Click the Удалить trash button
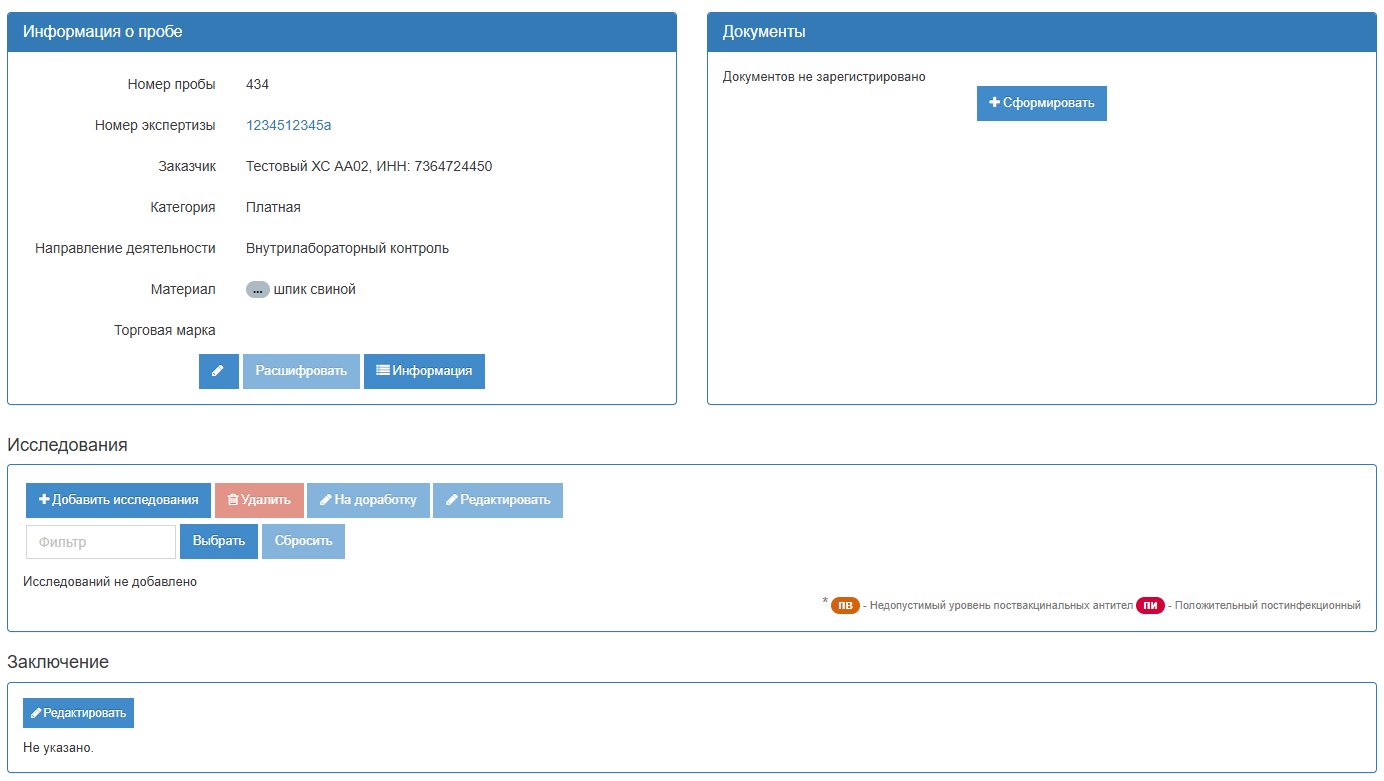1384x781 pixels. [x=259, y=500]
